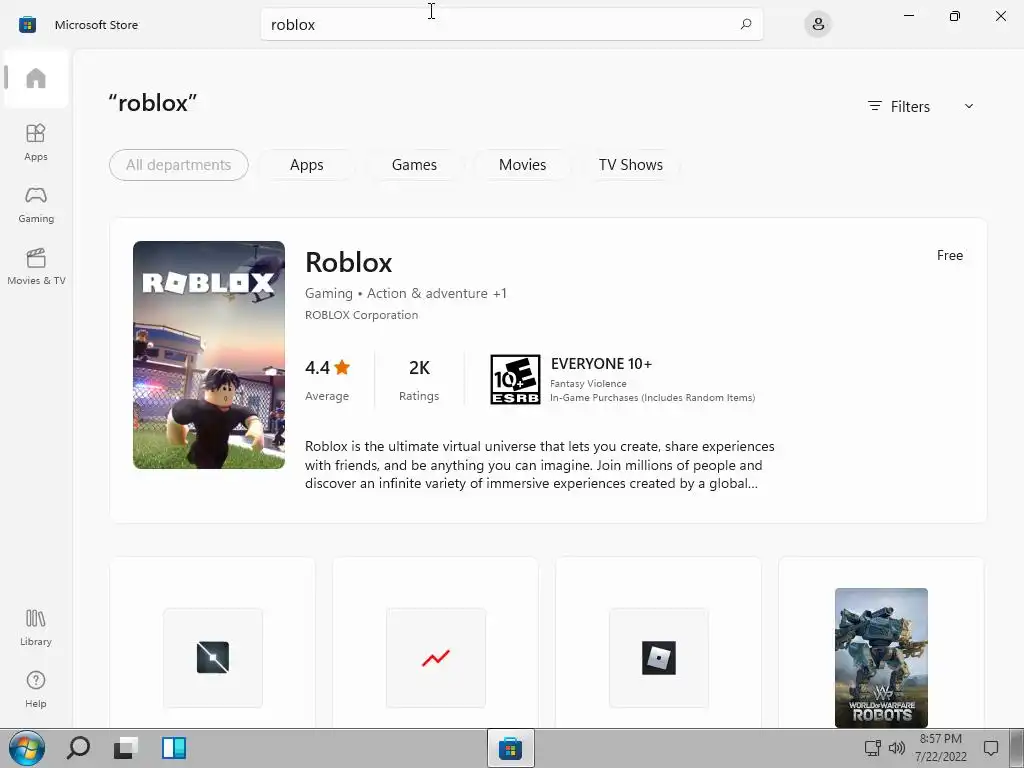Click the filters lines icon beside Filters
This screenshot has width=1024, height=768.
874,106
